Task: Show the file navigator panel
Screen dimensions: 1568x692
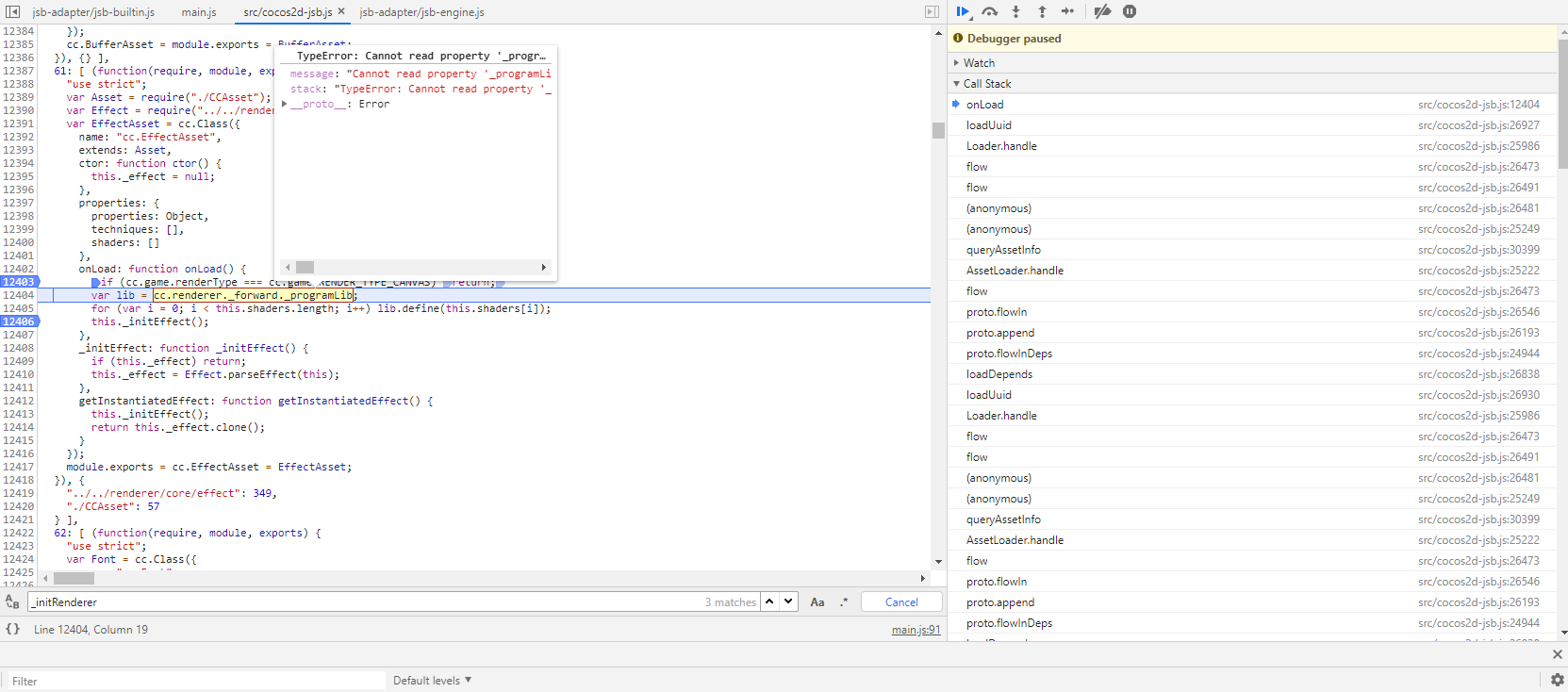Action: click(12, 12)
